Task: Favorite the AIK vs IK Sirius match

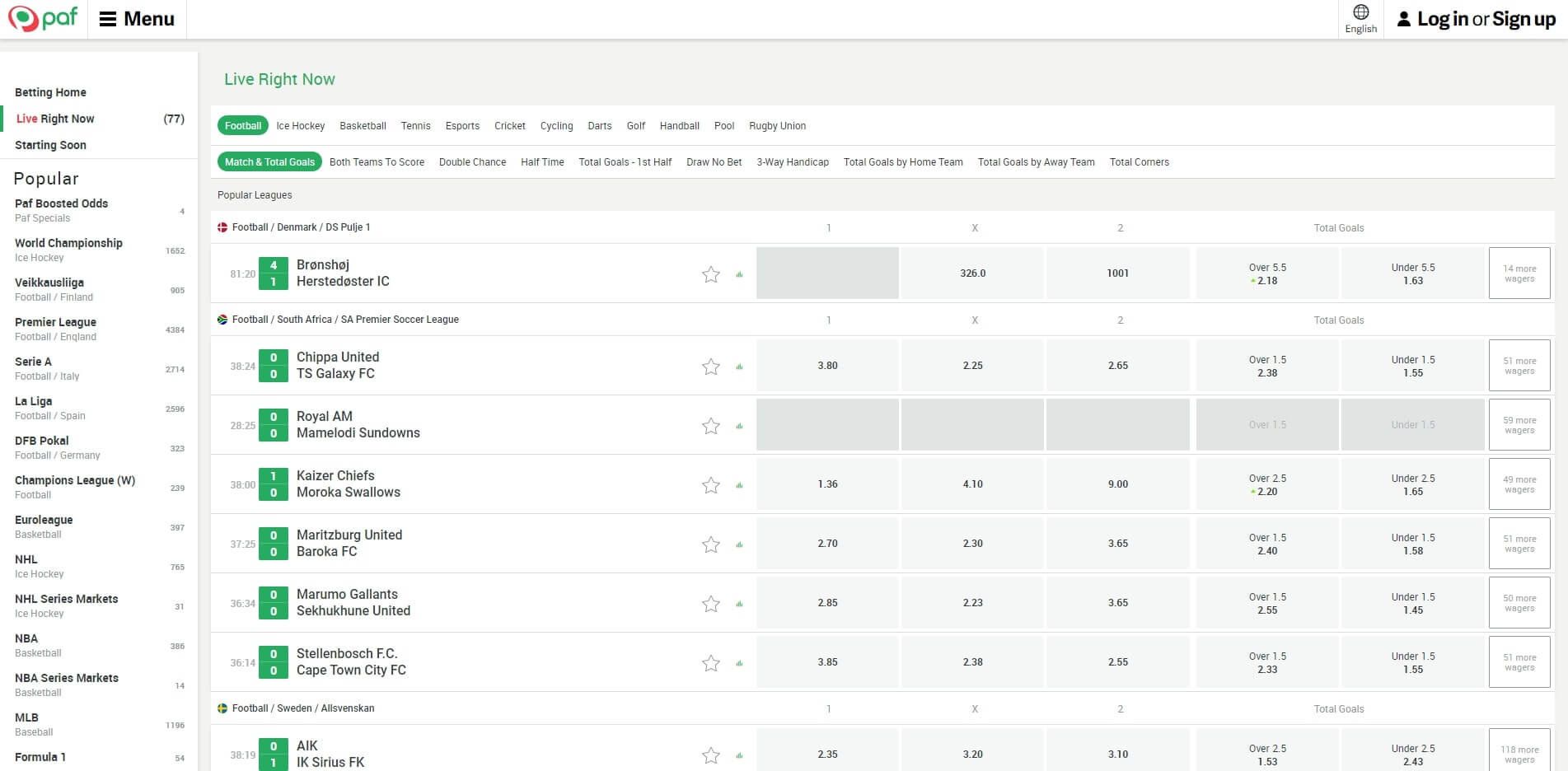Action: coord(711,755)
